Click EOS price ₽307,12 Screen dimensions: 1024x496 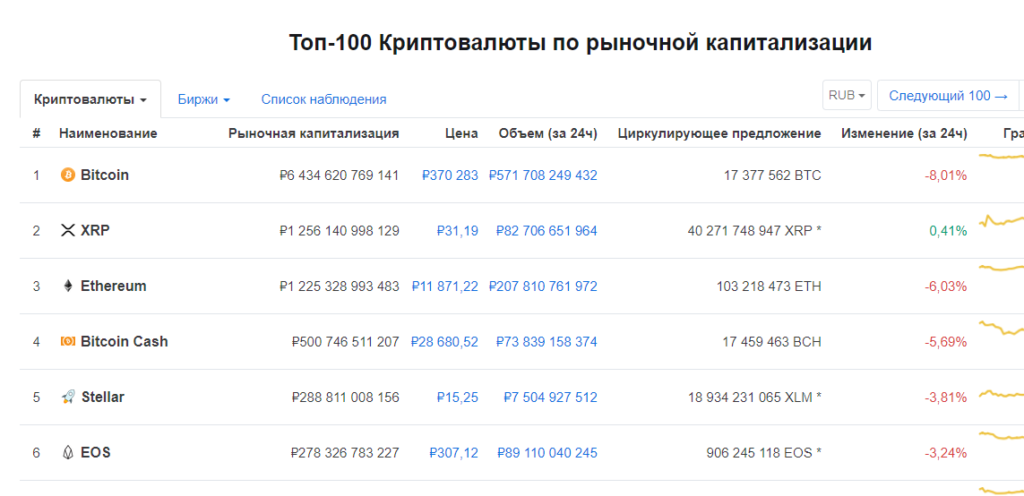tap(454, 453)
